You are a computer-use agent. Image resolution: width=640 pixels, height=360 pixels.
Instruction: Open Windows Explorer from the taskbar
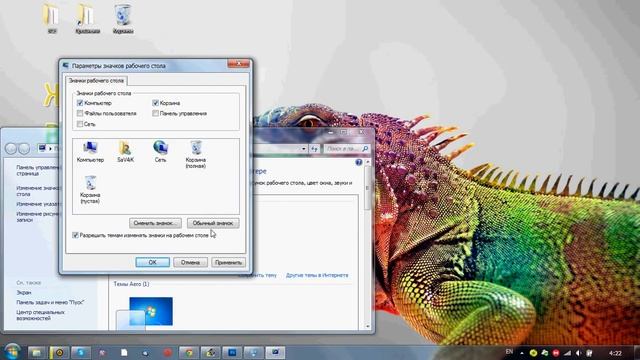click(36, 352)
